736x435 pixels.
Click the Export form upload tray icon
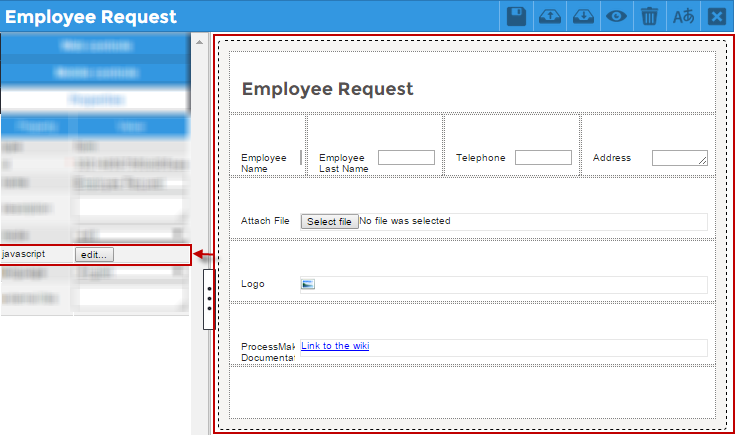pos(549,16)
